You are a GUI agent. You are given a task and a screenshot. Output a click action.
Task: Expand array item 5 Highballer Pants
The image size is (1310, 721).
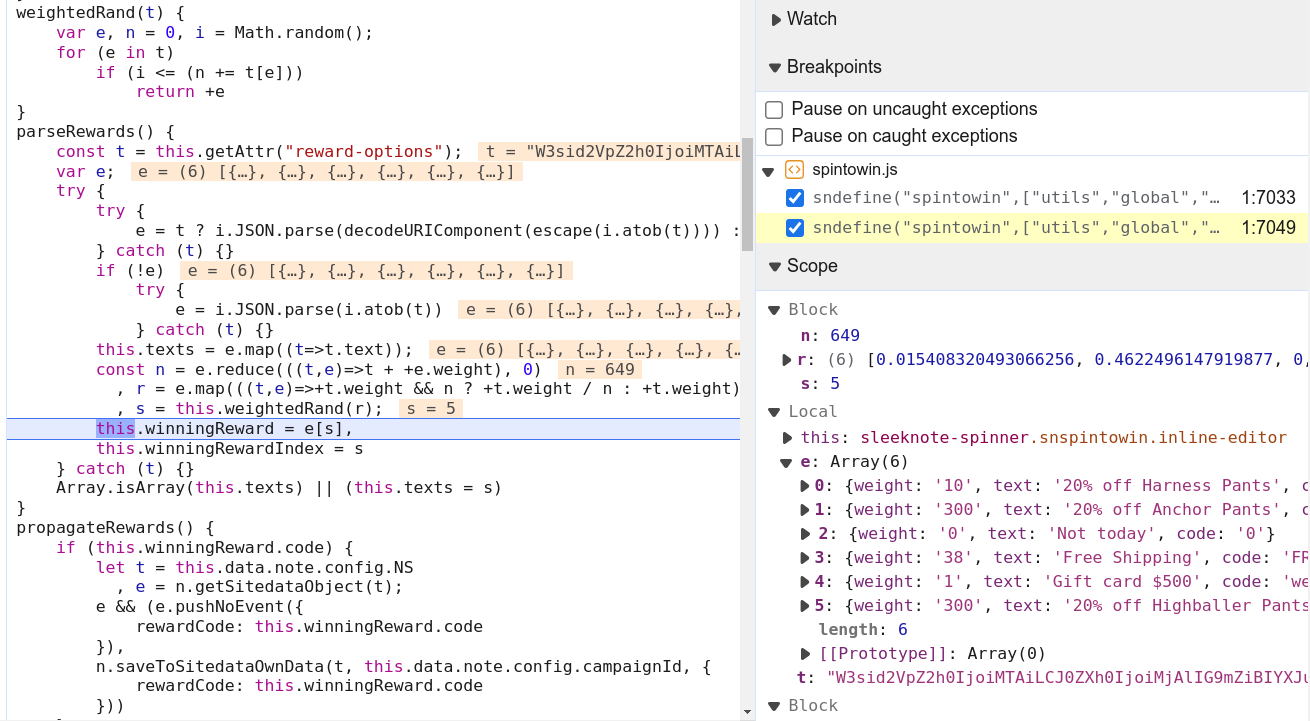[806, 606]
